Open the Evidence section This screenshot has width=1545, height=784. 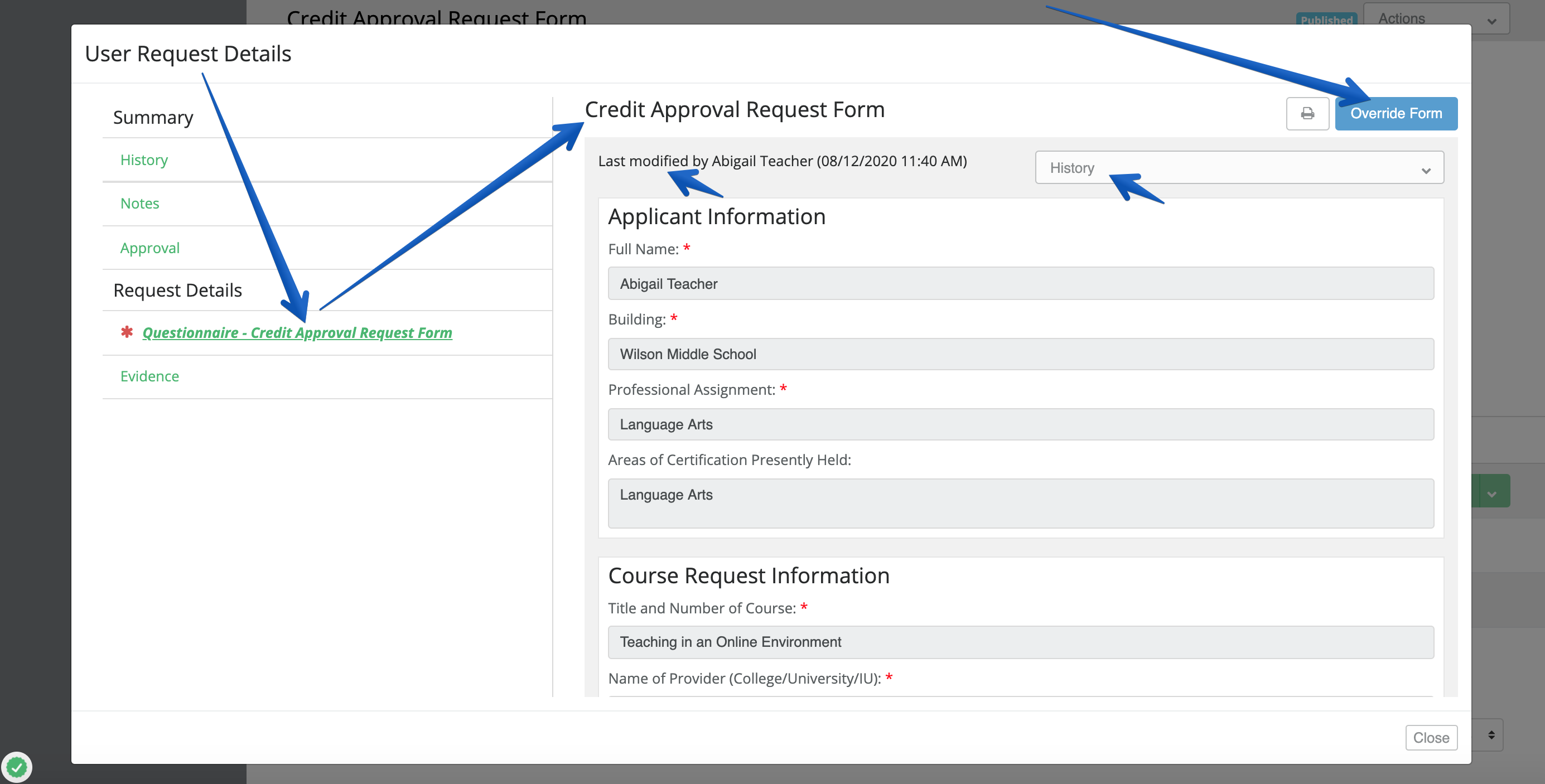(x=149, y=376)
